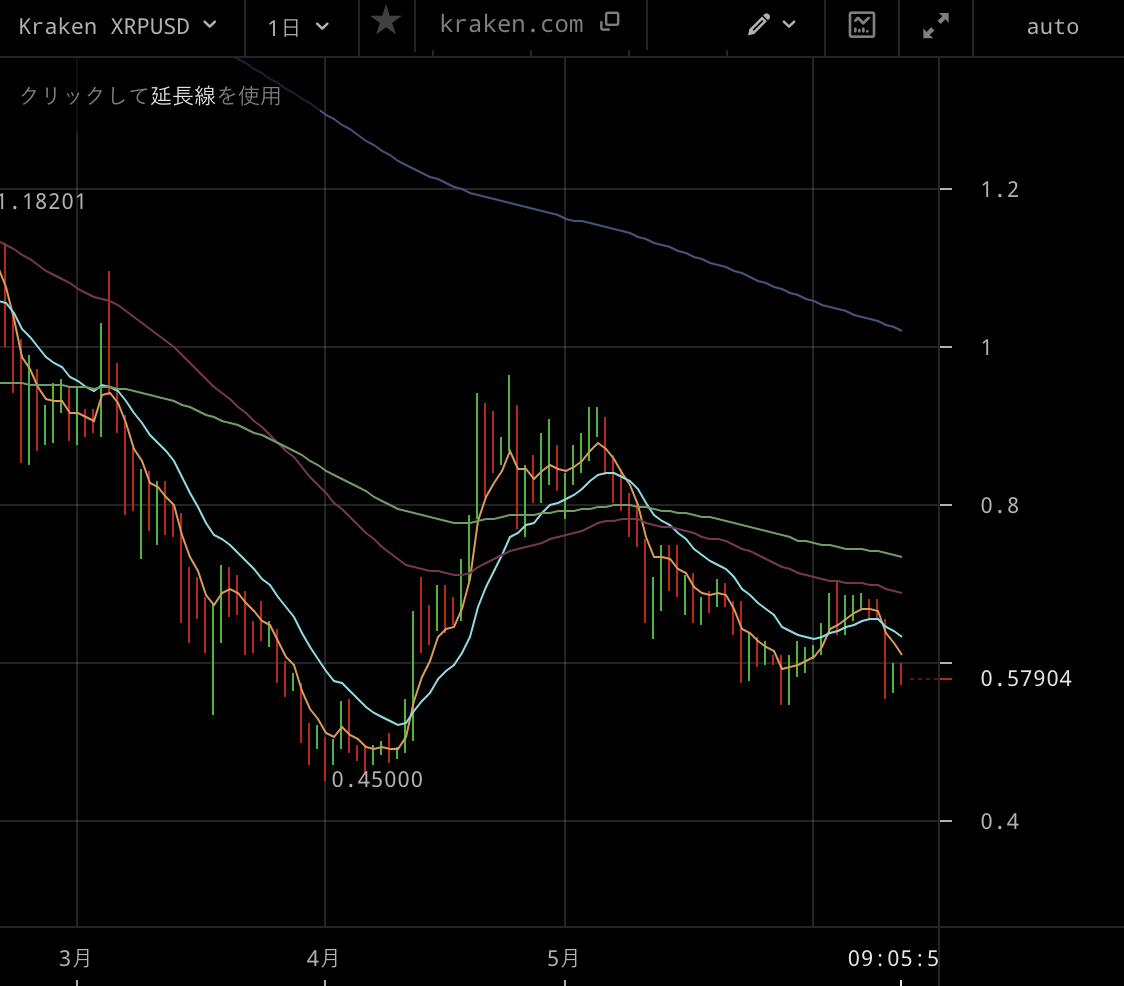Click the 1 price axis label
1124x986 pixels.
point(986,347)
